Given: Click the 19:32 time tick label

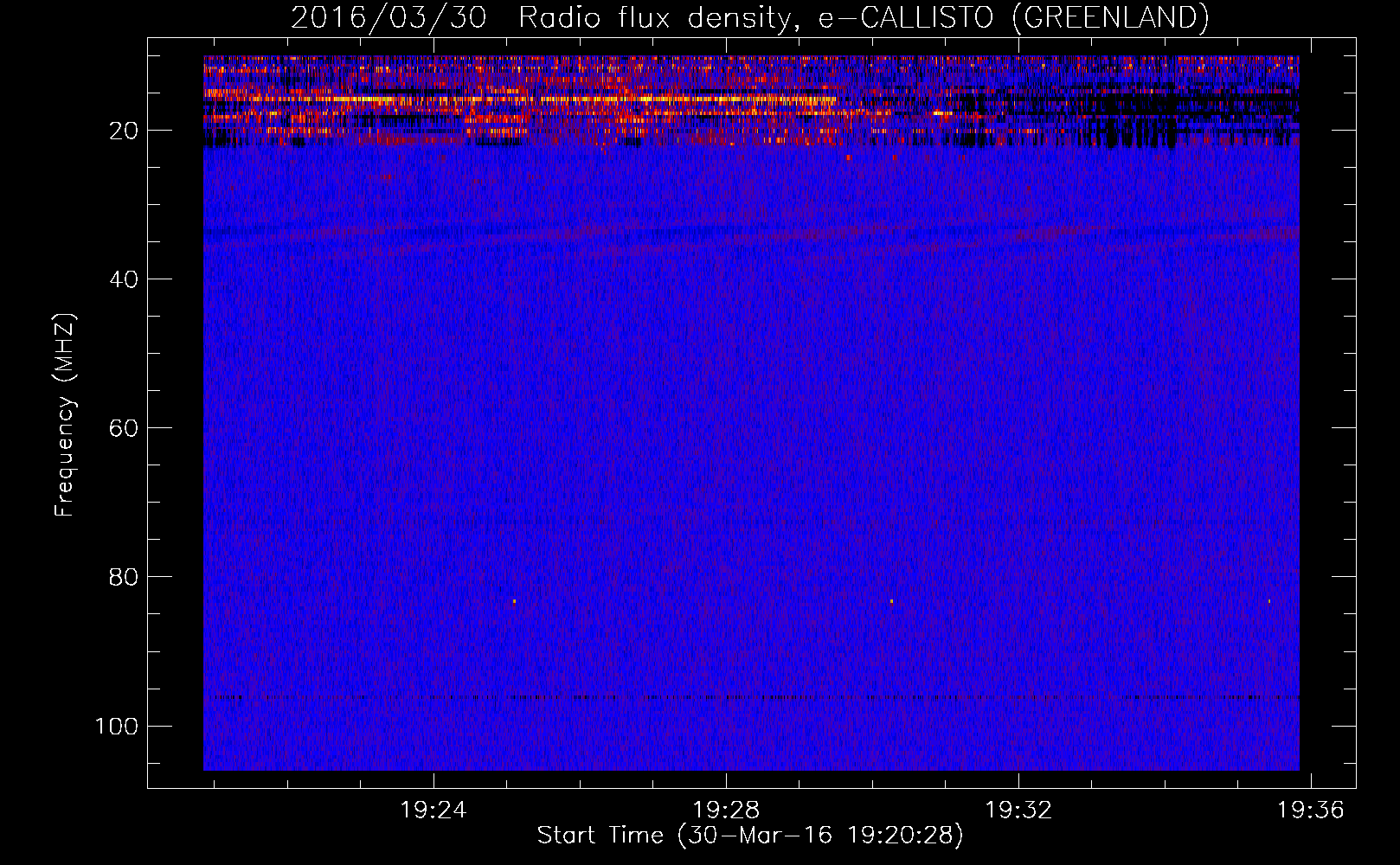Looking at the screenshot, I should coord(1018,810).
